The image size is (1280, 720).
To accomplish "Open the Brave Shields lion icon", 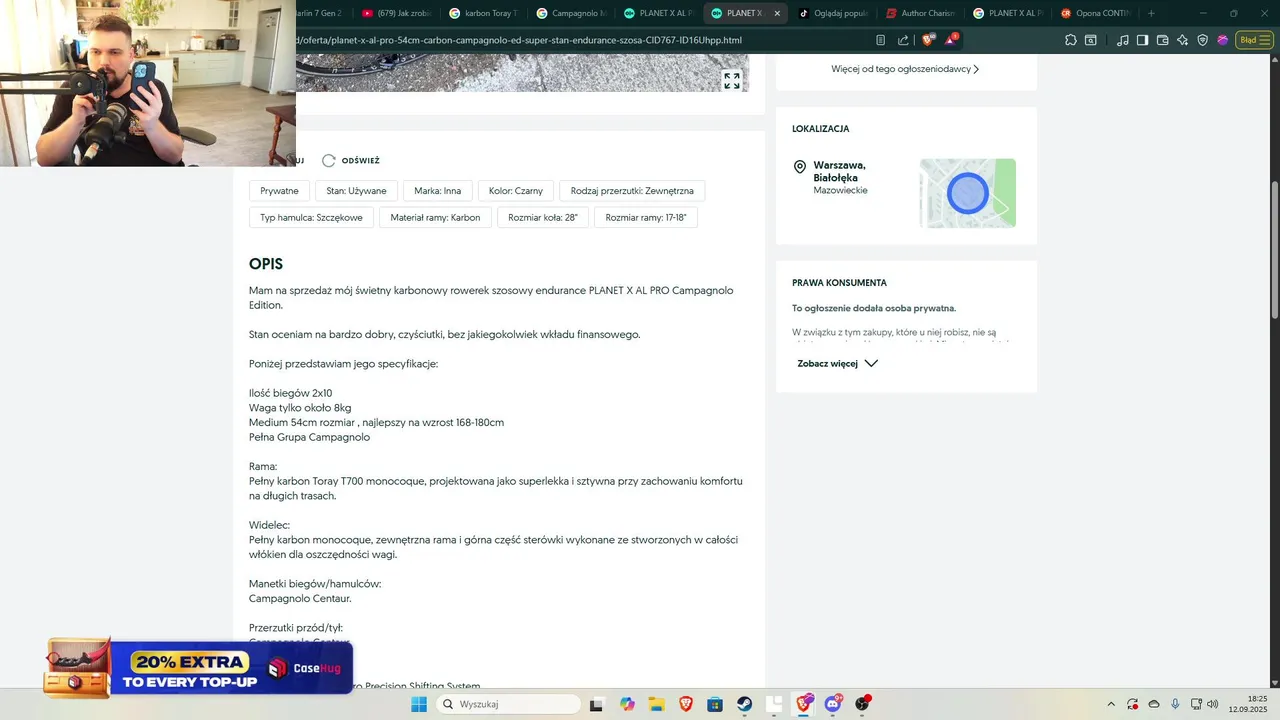I will [x=928, y=40].
